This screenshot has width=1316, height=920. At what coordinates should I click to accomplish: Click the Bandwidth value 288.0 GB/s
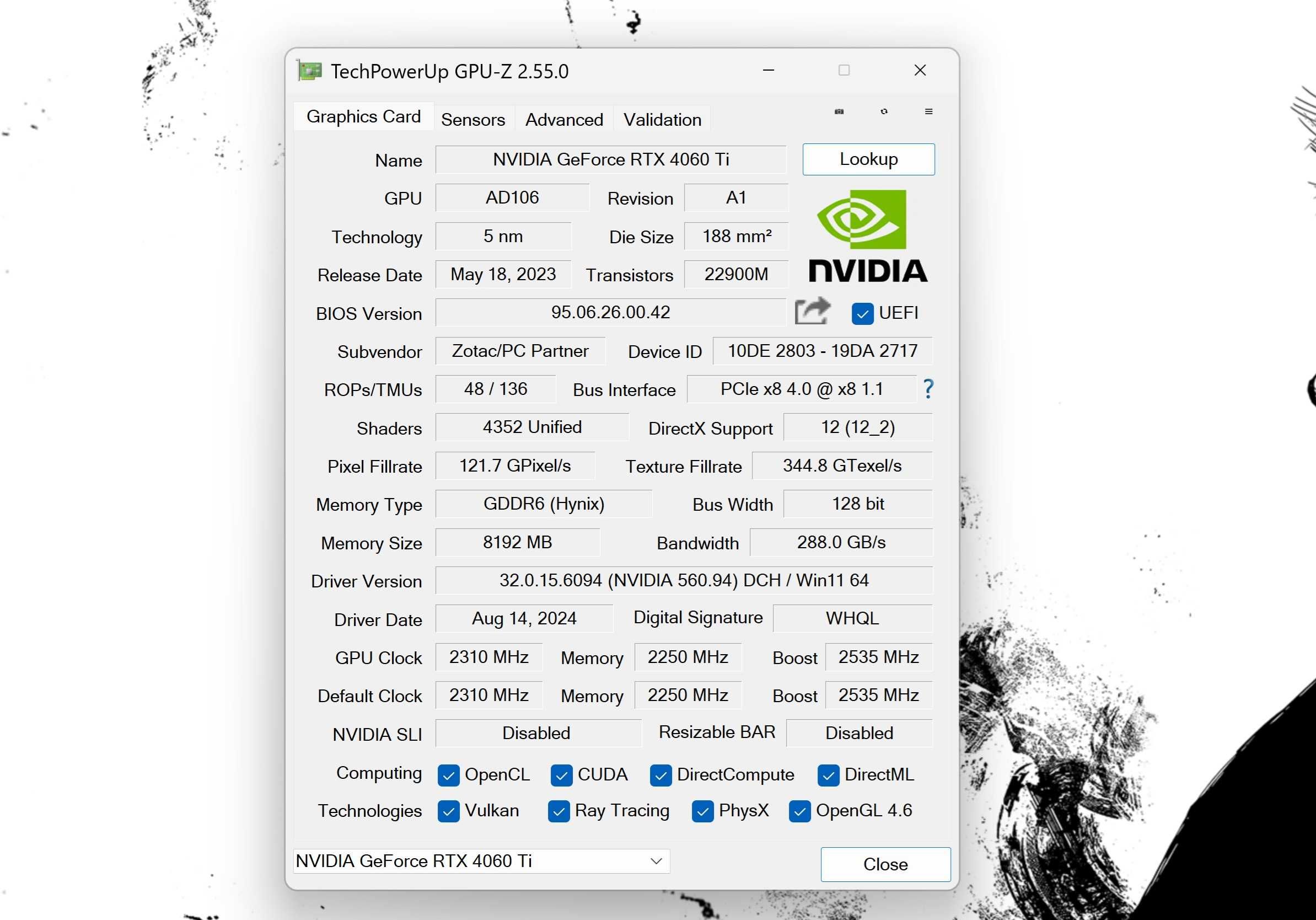tap(841, 542)
